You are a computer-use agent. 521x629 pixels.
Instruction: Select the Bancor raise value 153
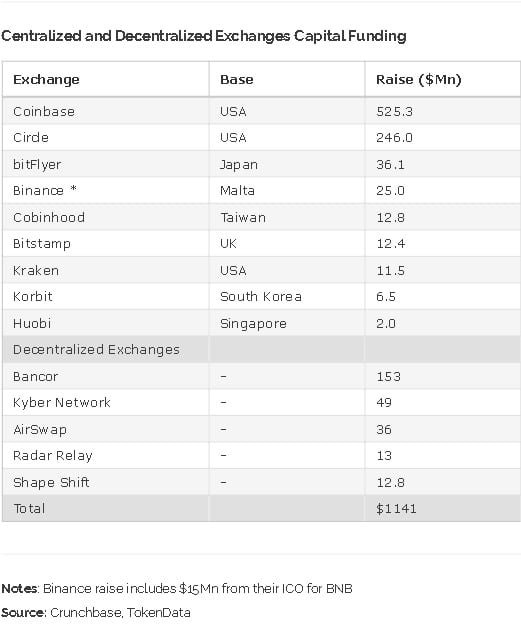click(x=388, y=376)
